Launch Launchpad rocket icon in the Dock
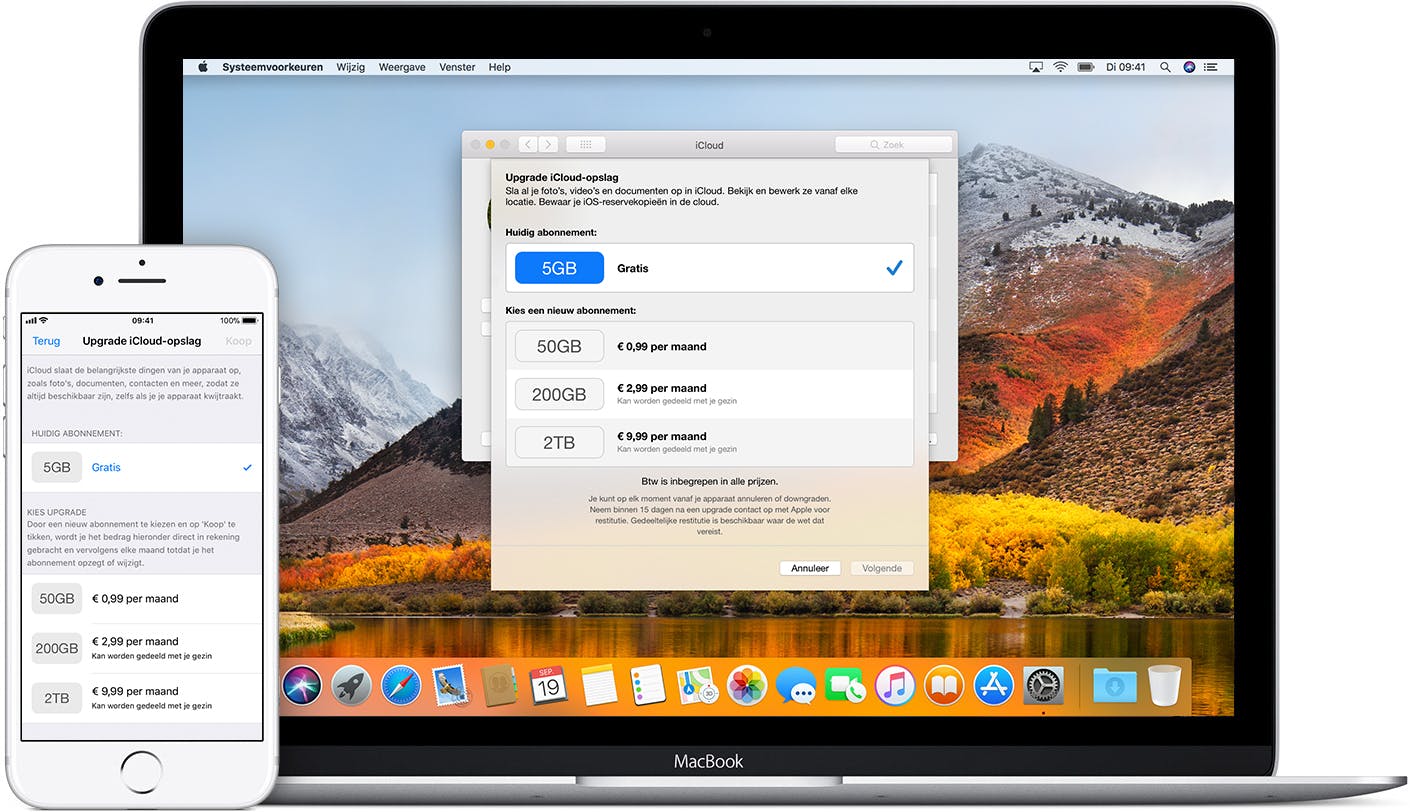The height and width of the screenshot is (812, 1410). coord(351,686)
